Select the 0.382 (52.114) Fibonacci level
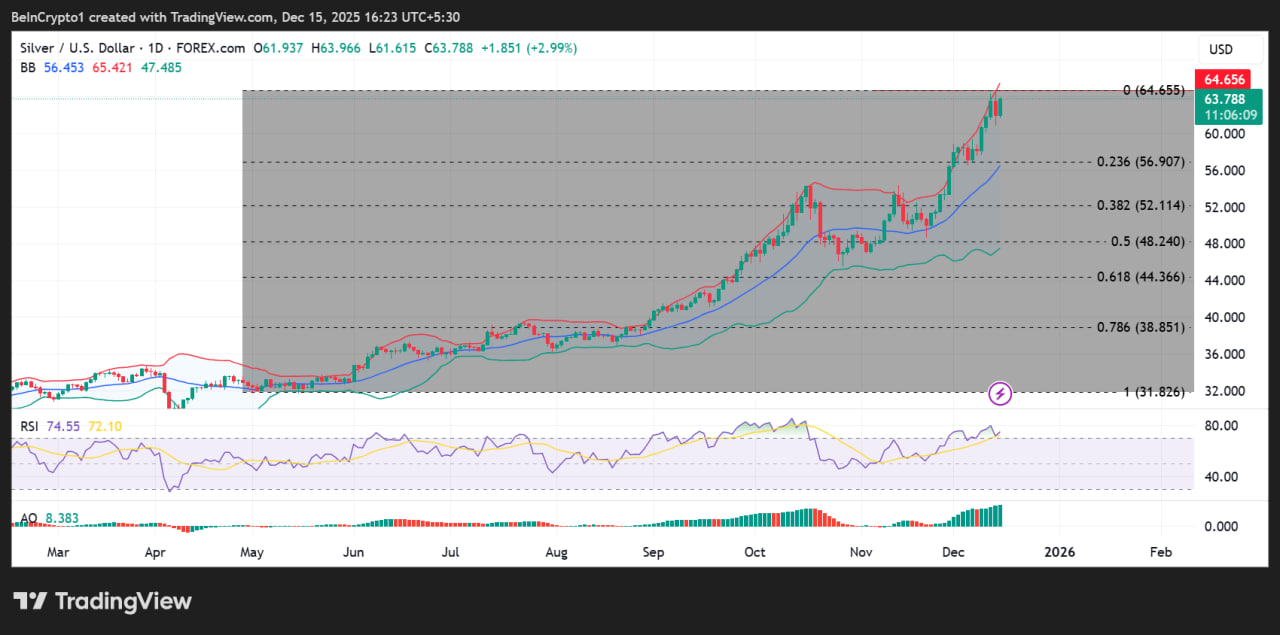Screen dimensions: 1280x635 tap(1140, 205)
